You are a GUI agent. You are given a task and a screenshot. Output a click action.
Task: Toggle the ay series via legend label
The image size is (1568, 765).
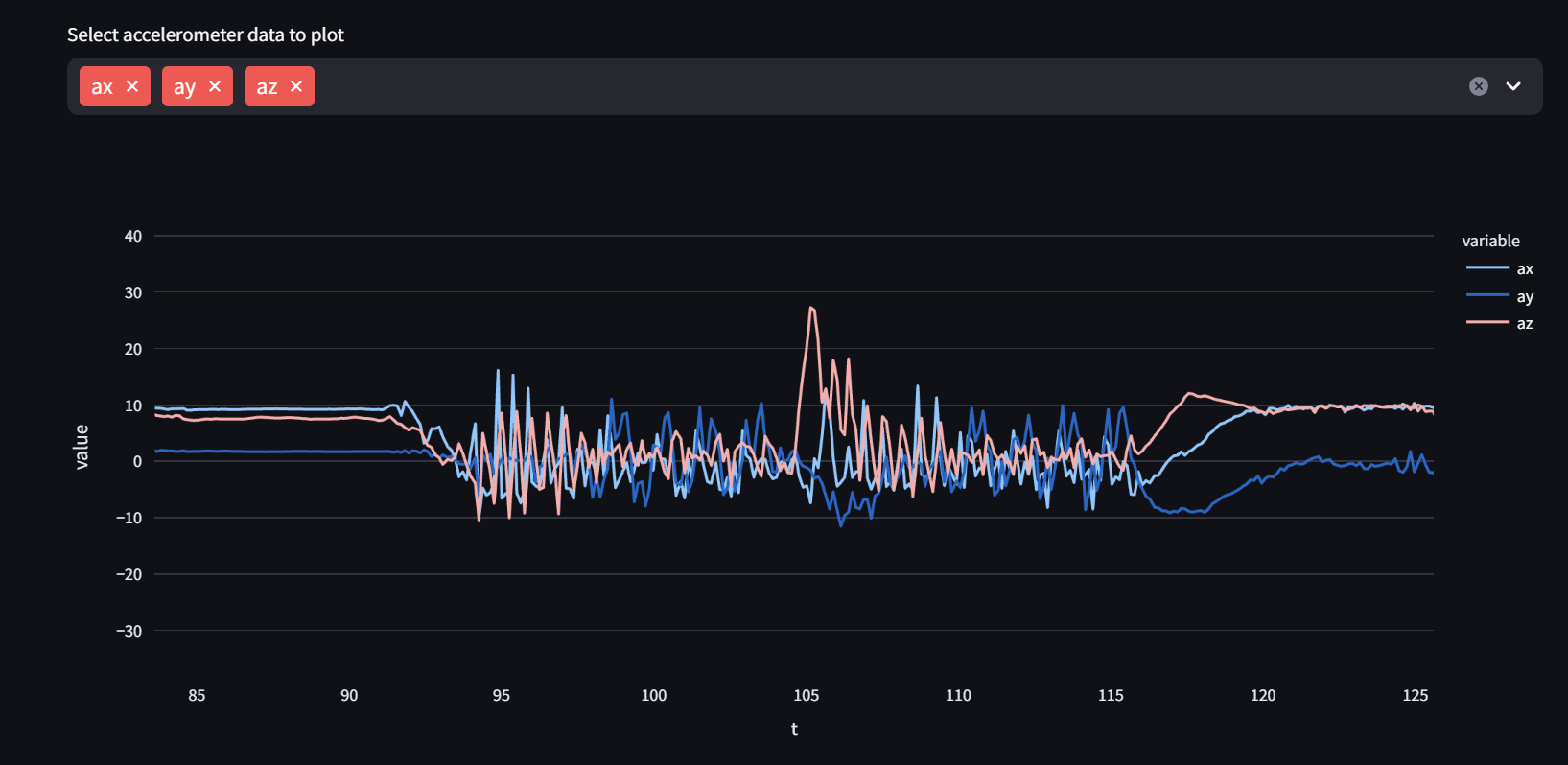click(1525, 297)
